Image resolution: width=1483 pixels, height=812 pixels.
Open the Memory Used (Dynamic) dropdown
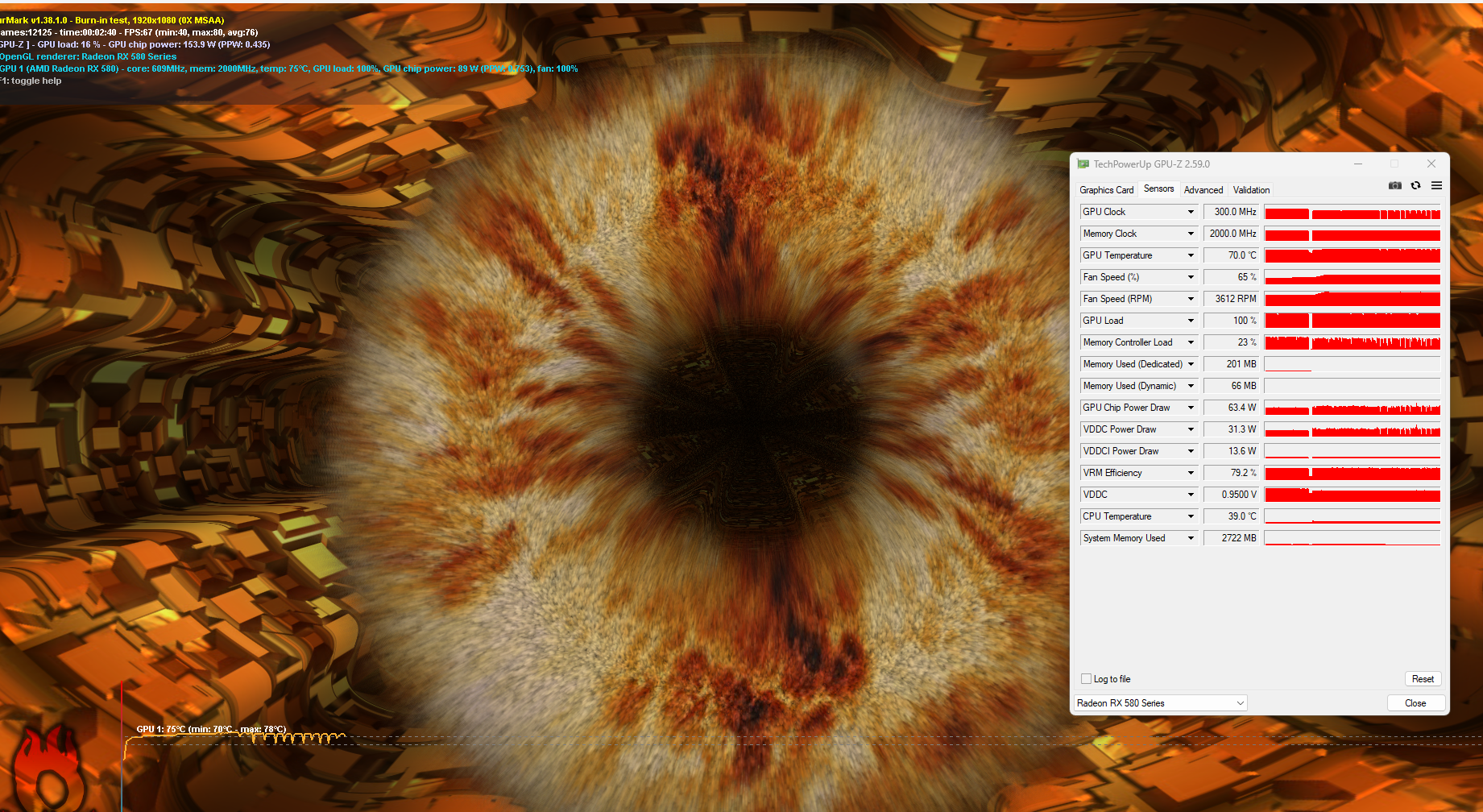(1191, 386)
